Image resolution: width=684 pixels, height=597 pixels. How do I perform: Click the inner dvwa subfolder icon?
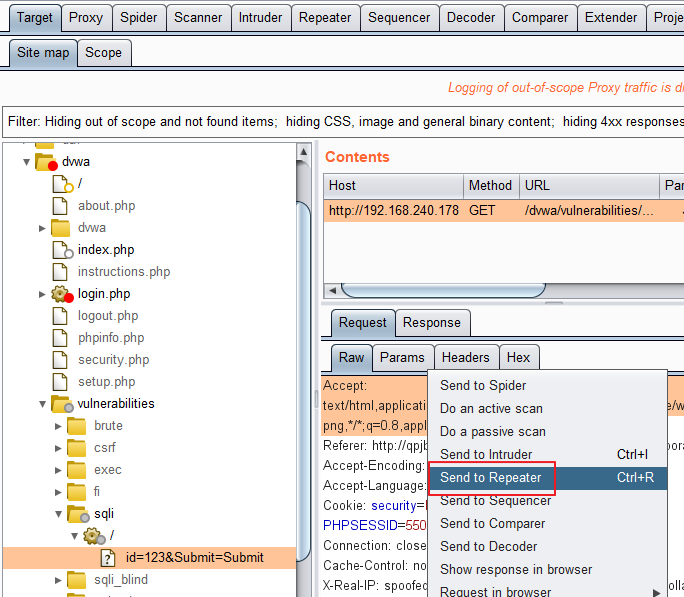pyautogui.click(x=60, y=228)
